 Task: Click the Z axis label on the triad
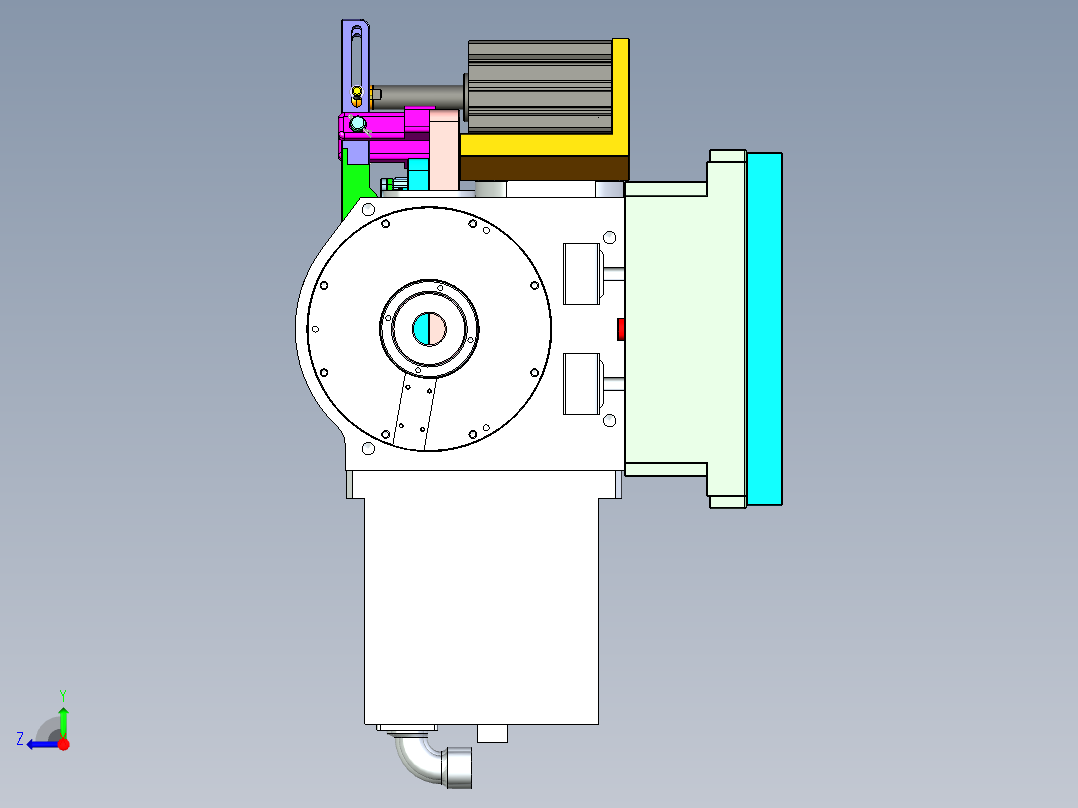(20, 739)
